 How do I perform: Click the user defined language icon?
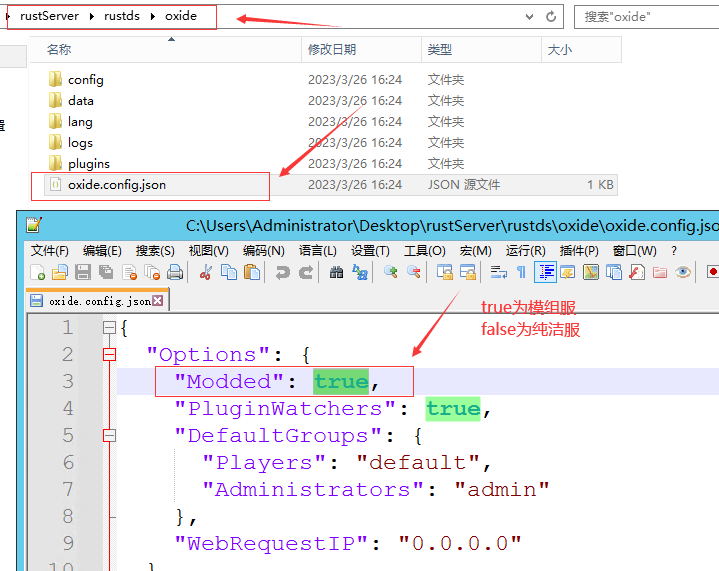pyautogui.click(x=568, y=272)
